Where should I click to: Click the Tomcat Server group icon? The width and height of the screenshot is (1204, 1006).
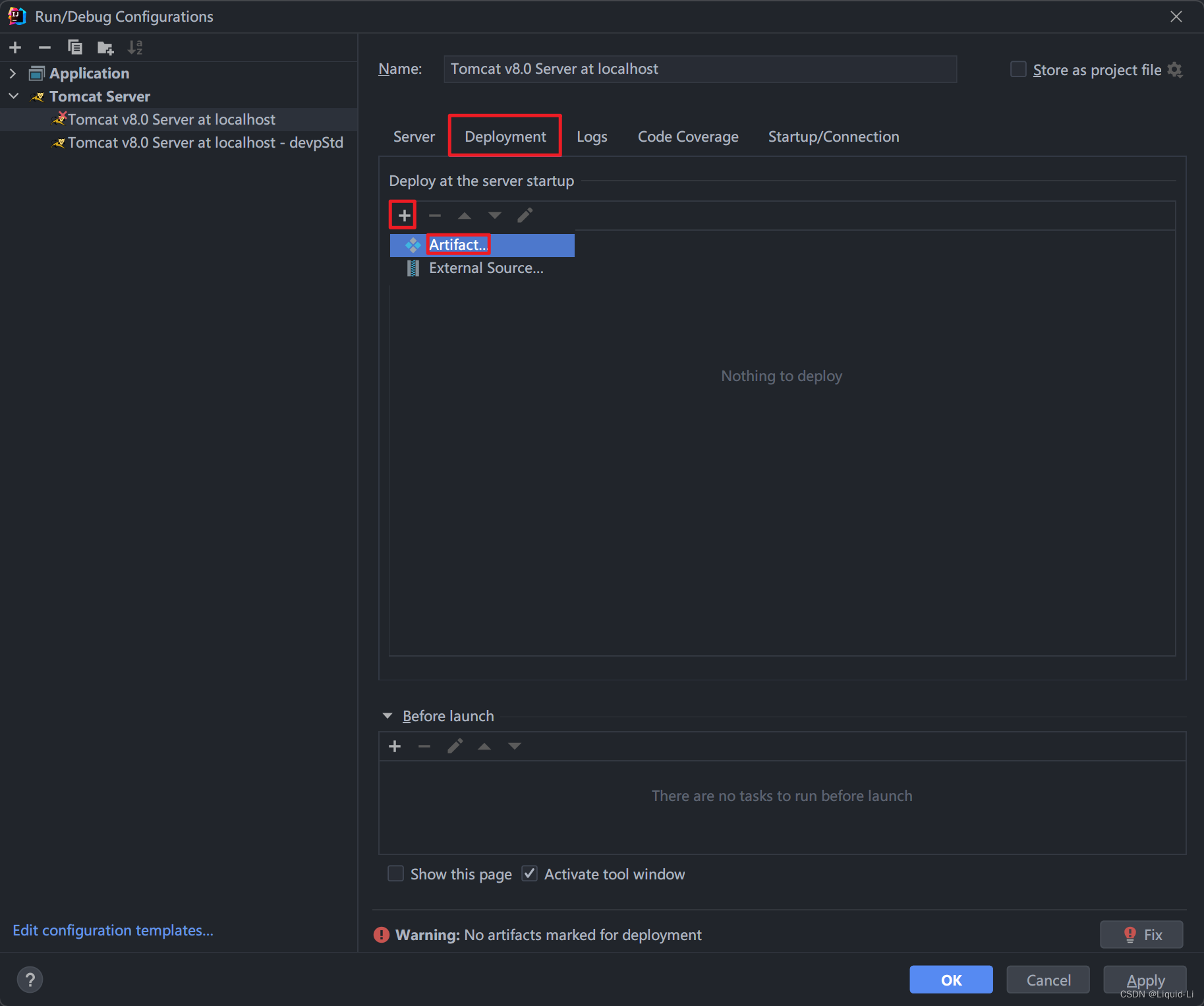(x=38, y=97)
